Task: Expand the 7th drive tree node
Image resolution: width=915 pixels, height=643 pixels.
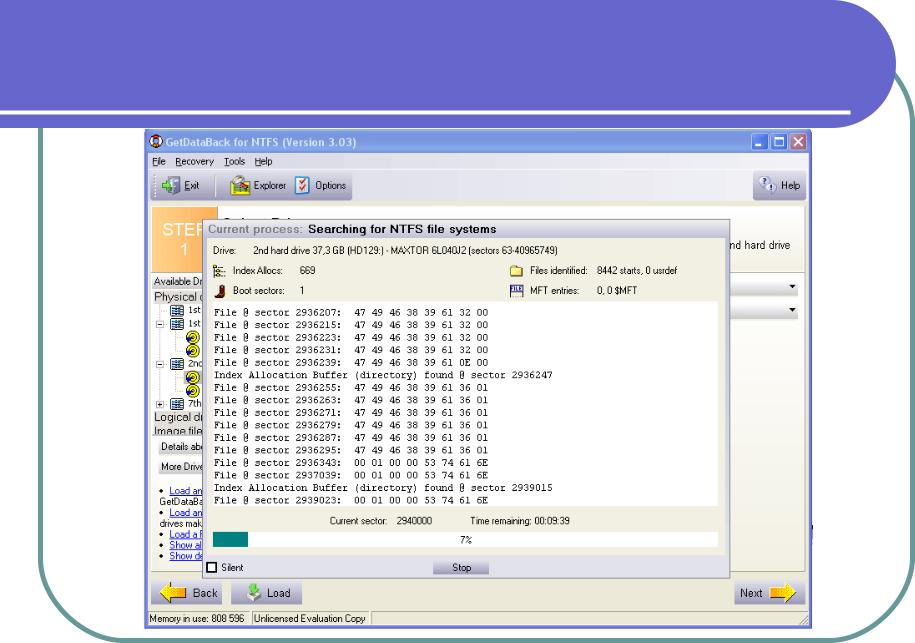Action: tap(160, 404)
